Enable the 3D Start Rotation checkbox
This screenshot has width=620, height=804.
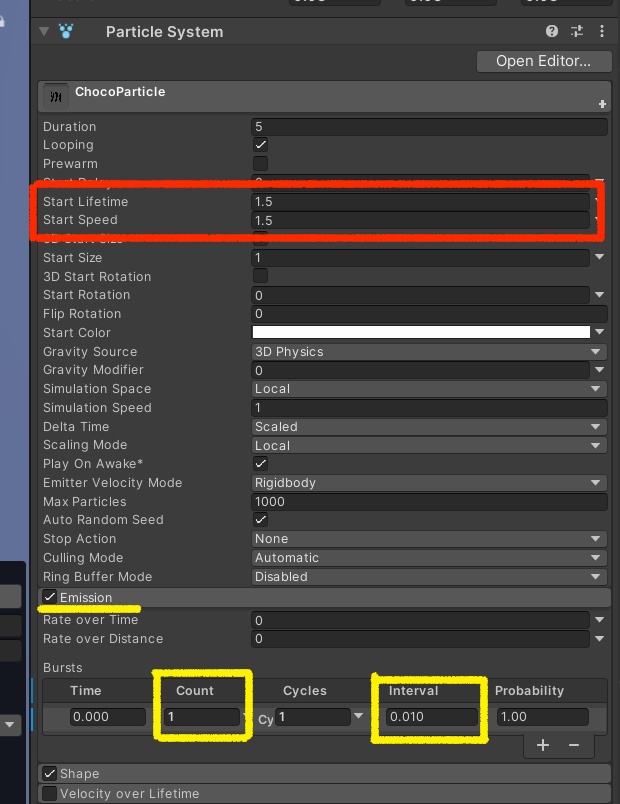point(261,276)
